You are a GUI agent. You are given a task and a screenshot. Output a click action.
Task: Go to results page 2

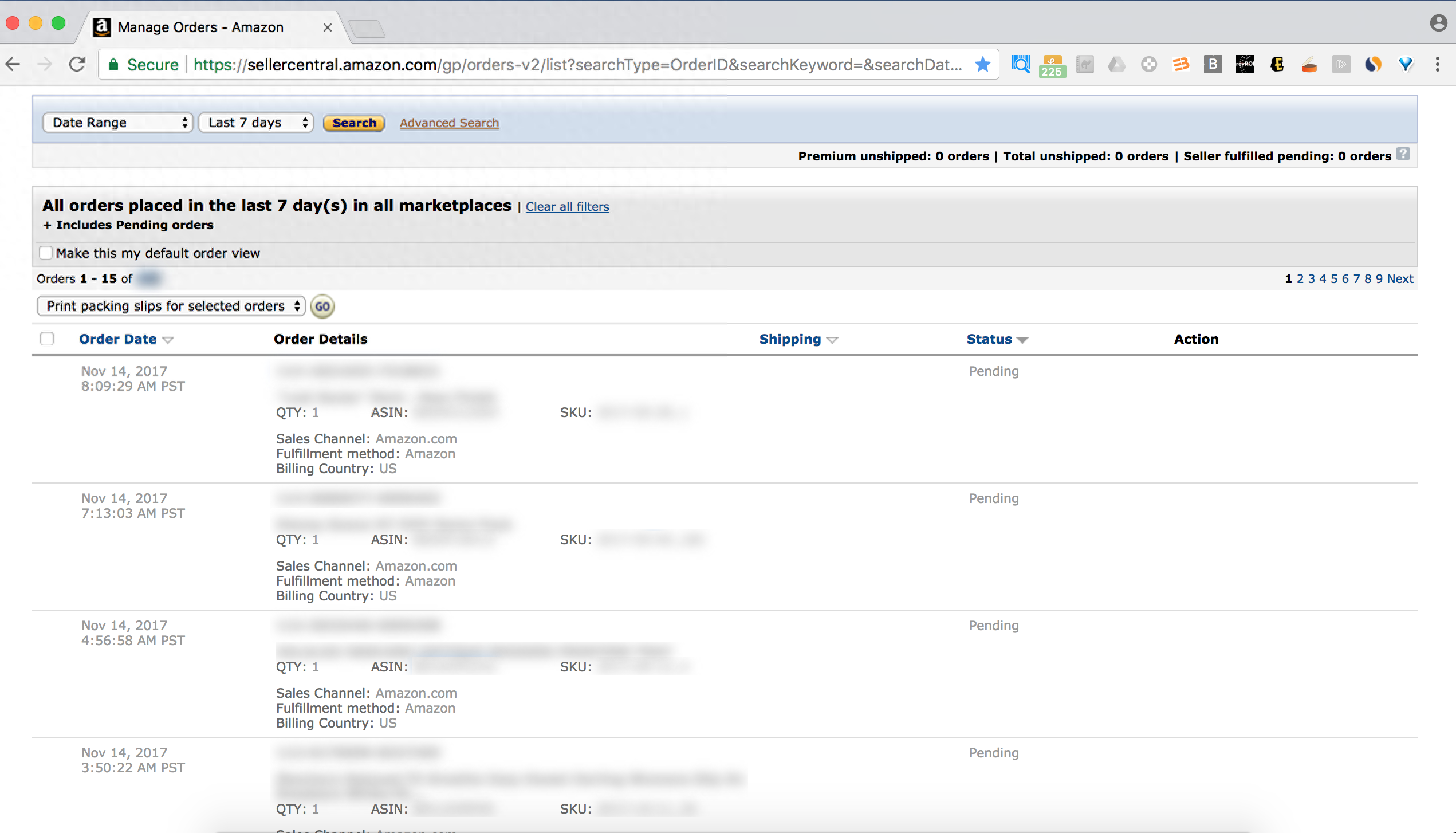1300,278
